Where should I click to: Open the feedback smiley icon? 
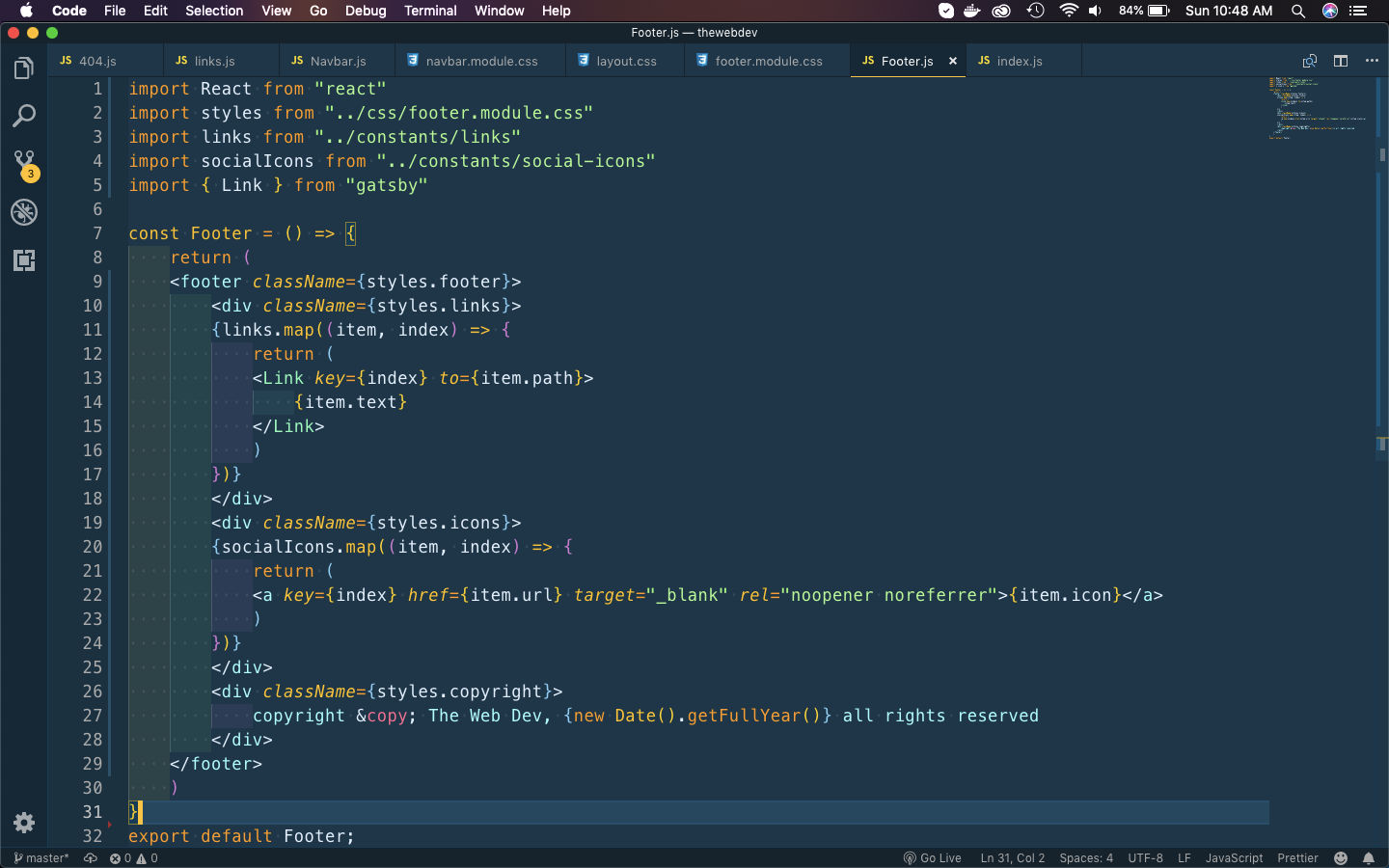(x=1341, y=857)
